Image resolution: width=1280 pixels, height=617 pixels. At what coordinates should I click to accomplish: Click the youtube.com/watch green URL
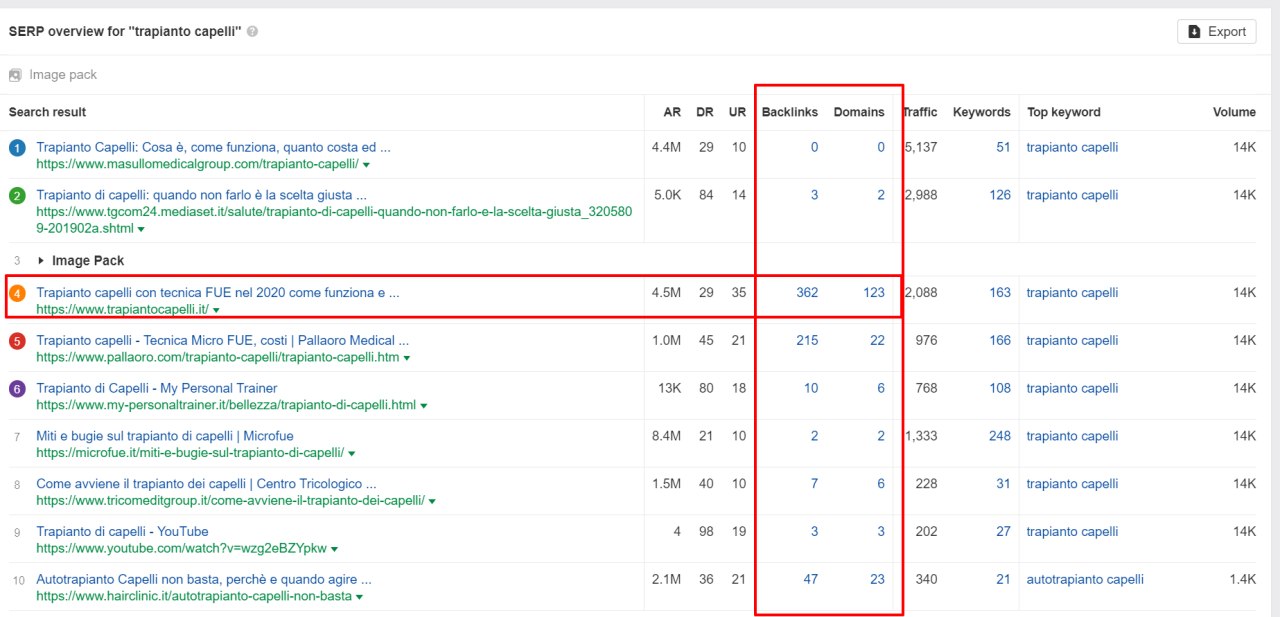(x=181, y=548)
